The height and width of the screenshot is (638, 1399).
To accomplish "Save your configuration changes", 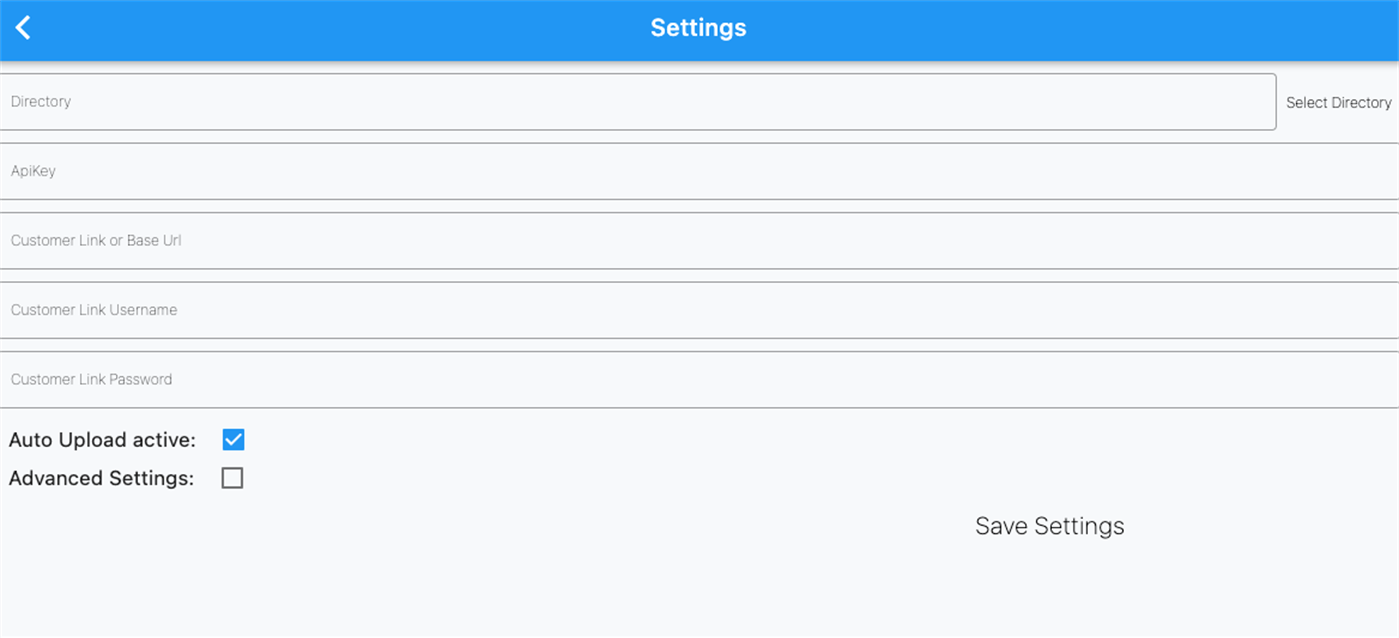I will pyautogui.click(x=1048, y=525).
